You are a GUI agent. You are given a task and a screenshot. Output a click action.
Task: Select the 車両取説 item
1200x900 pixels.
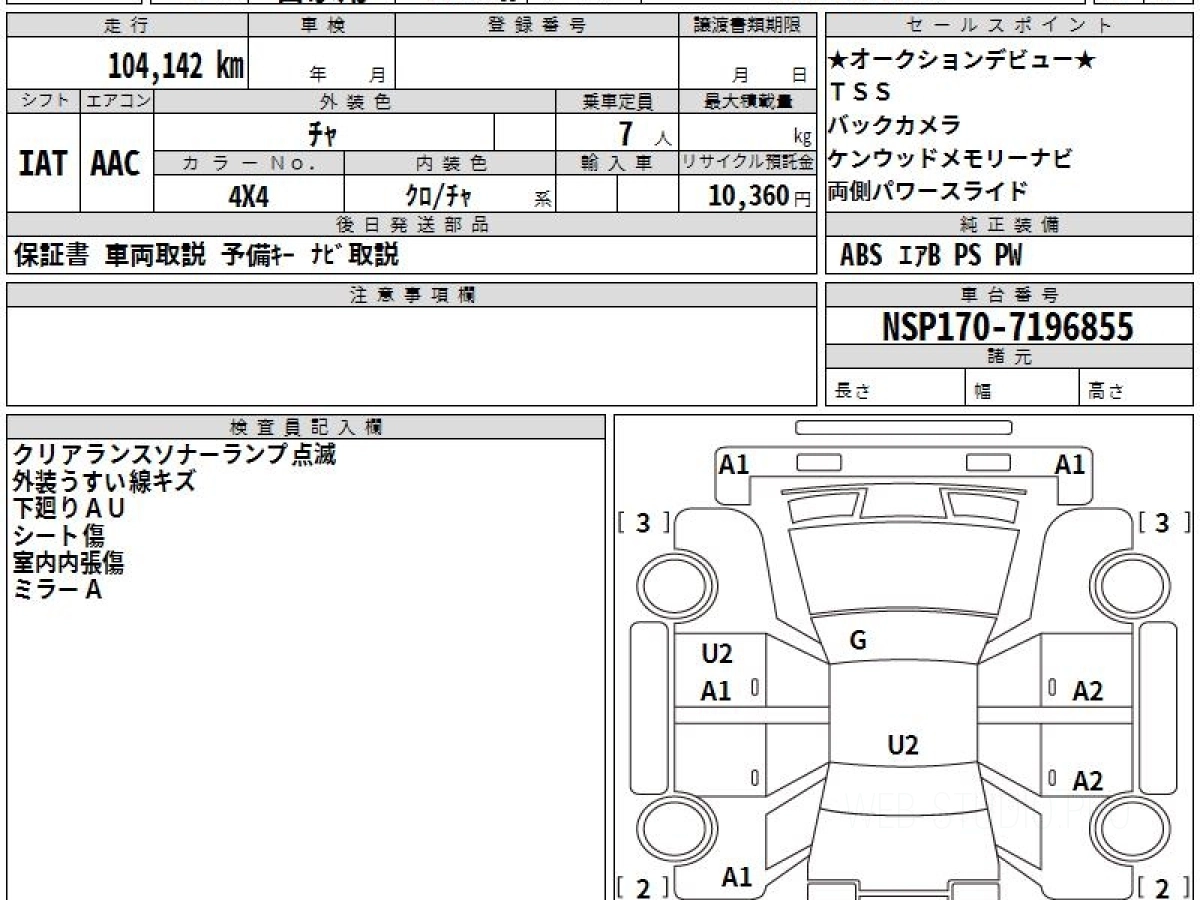click(155, 255)
